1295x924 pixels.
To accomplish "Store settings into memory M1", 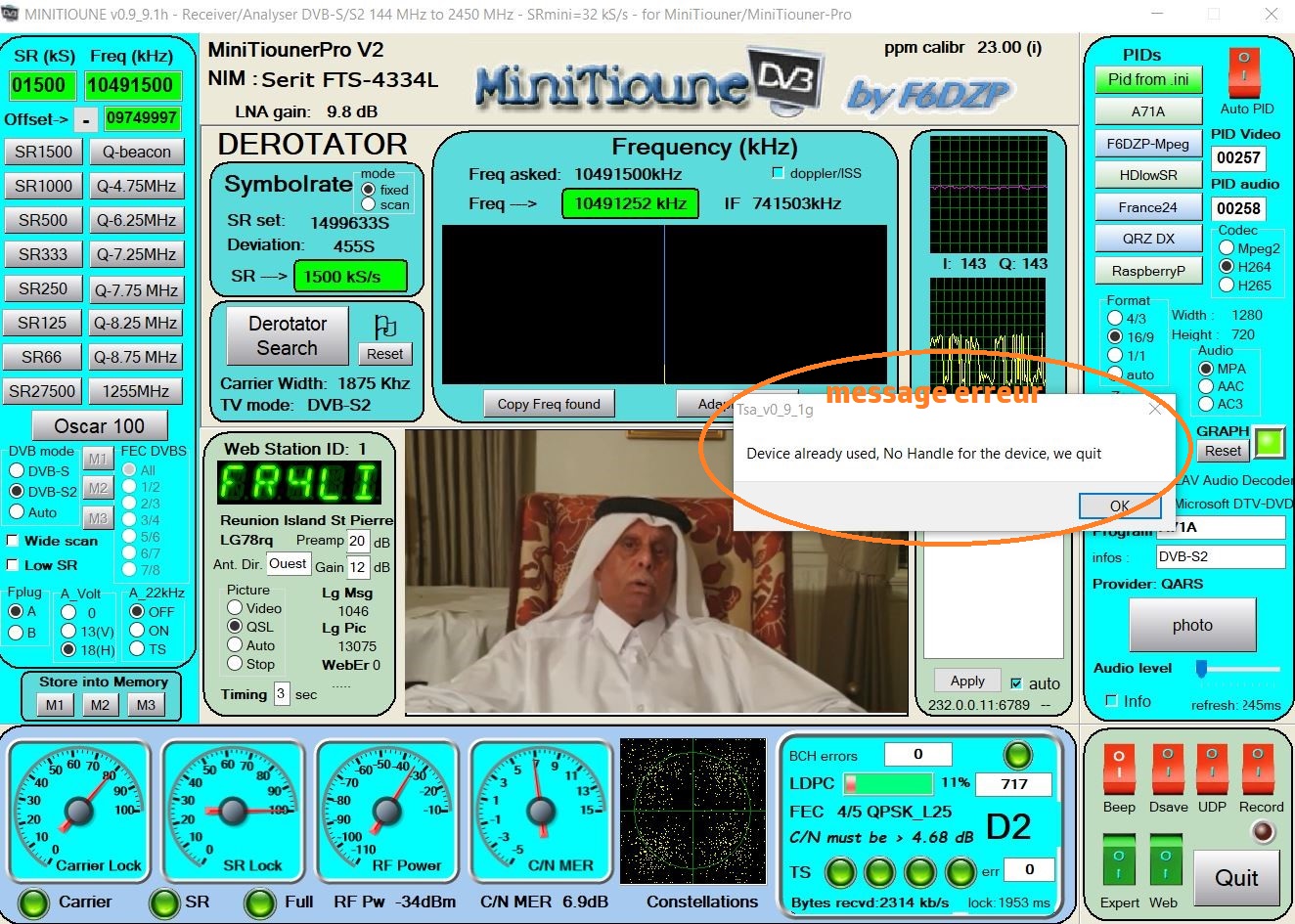I will (x=55, y=705).
